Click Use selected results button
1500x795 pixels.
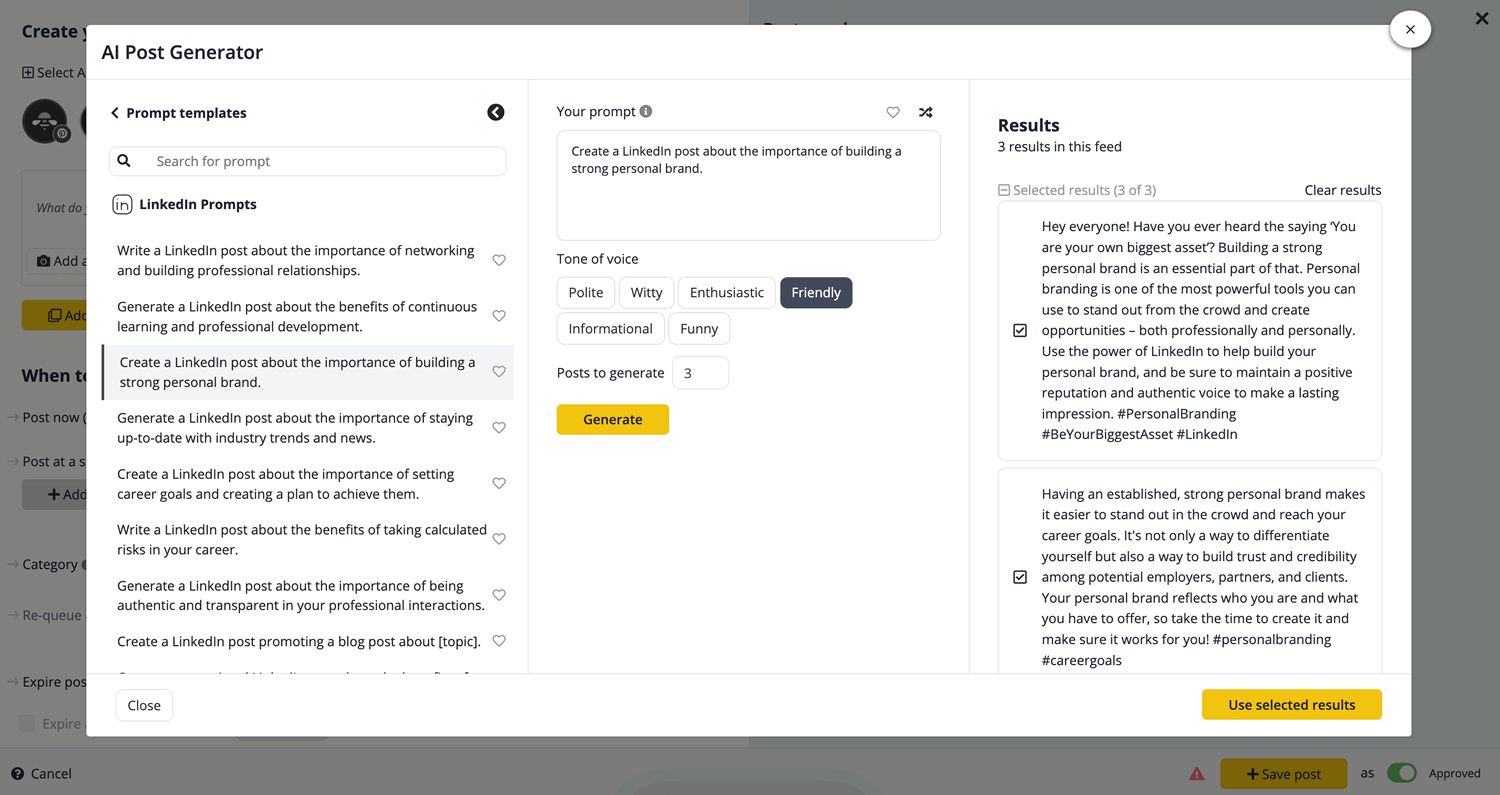click(1292, 704)
